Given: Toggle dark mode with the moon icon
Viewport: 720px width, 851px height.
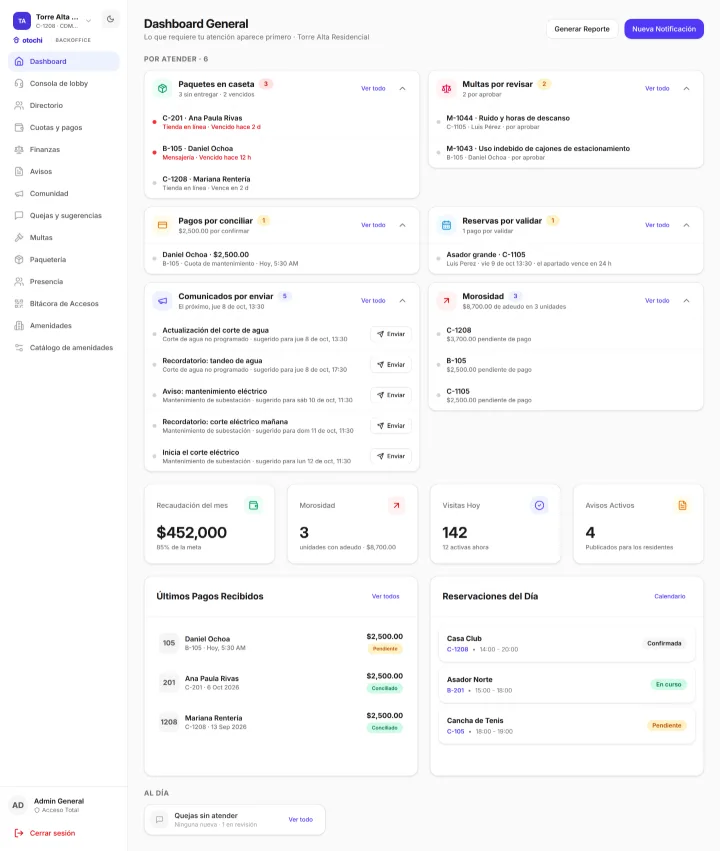Looking at the screenshot, I should tap(110, 19).
